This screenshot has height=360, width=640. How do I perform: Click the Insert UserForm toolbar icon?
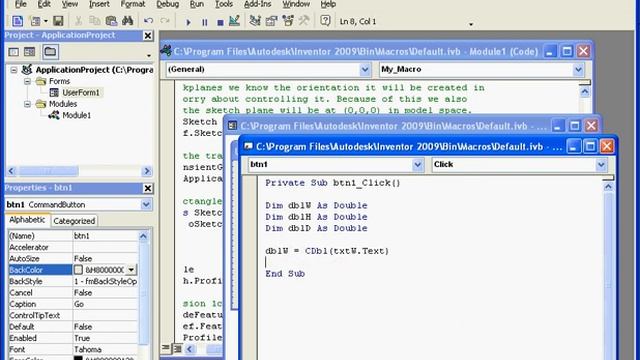(x=35, y=21)
